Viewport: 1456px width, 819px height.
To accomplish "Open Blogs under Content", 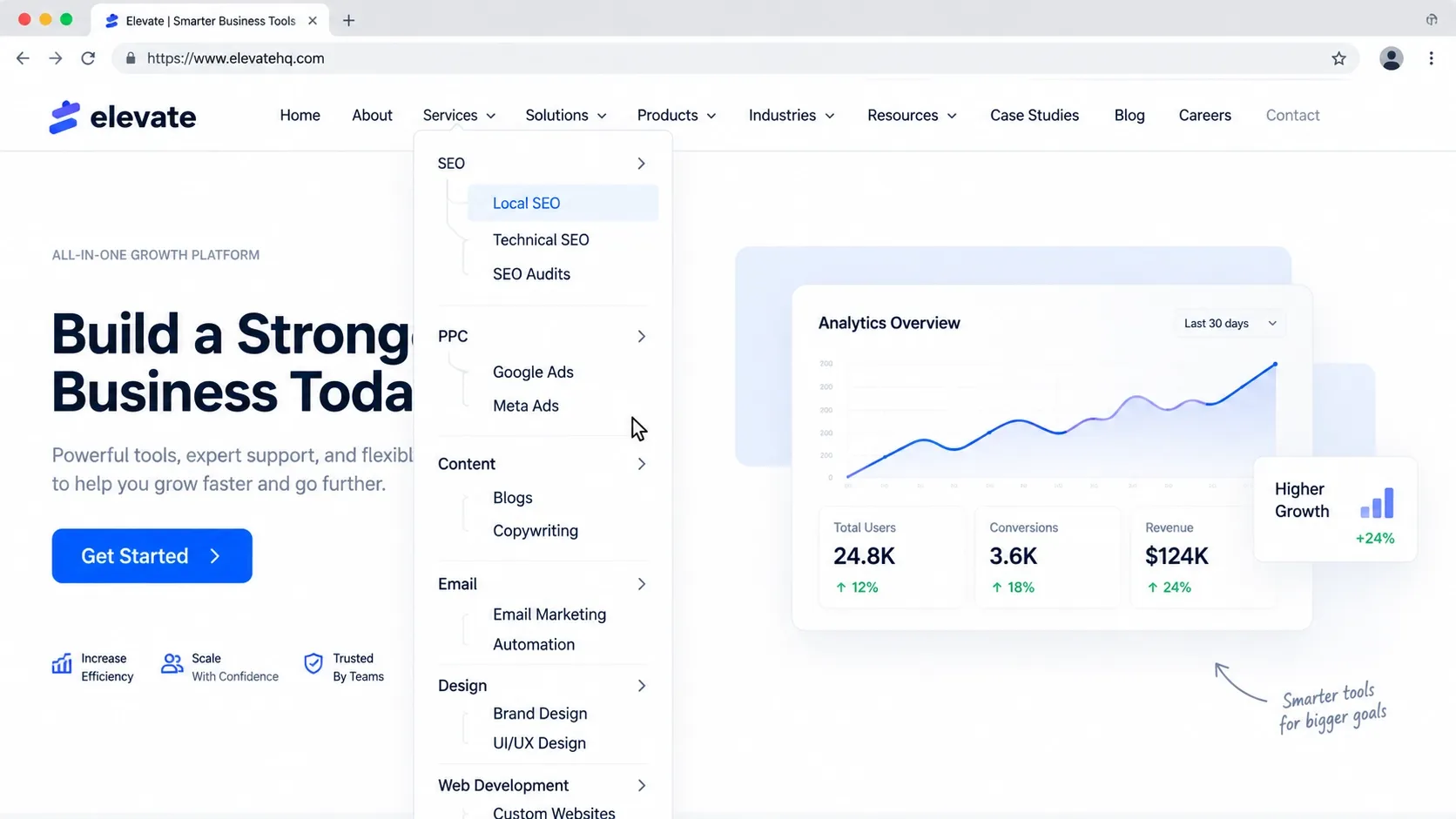I will pos(512,498).
